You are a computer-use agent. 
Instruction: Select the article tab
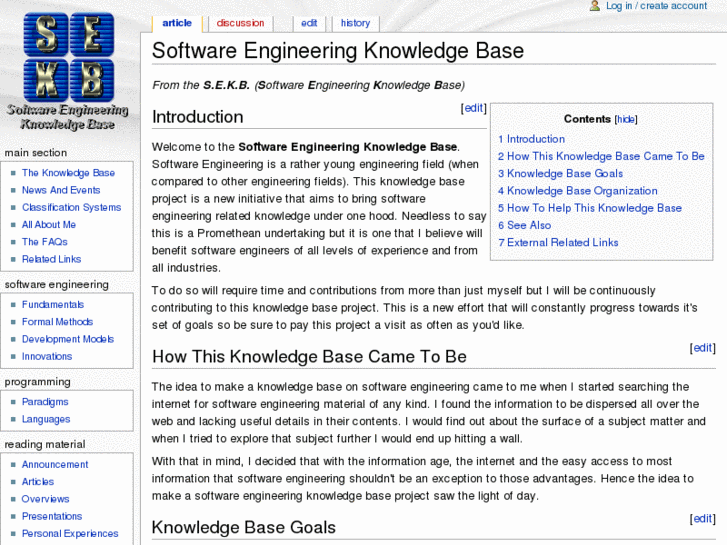[x=177, y=23]
